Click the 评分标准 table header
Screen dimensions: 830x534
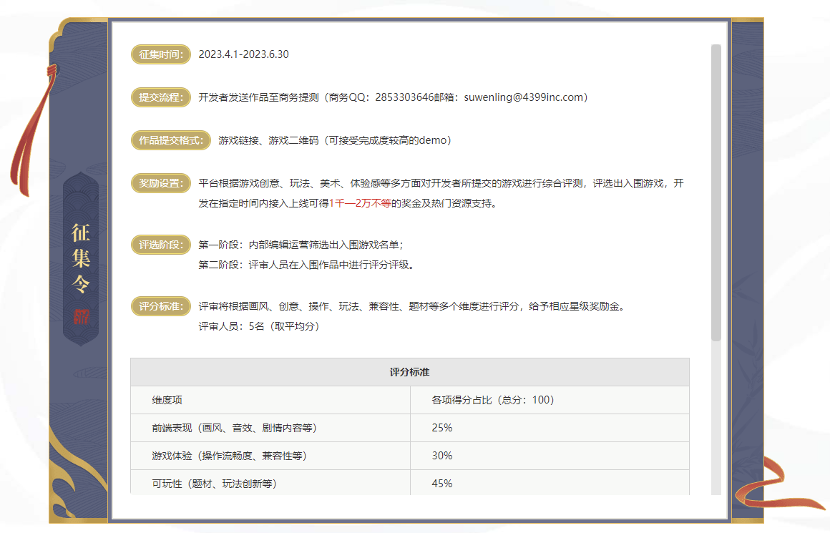click(410, 372)
